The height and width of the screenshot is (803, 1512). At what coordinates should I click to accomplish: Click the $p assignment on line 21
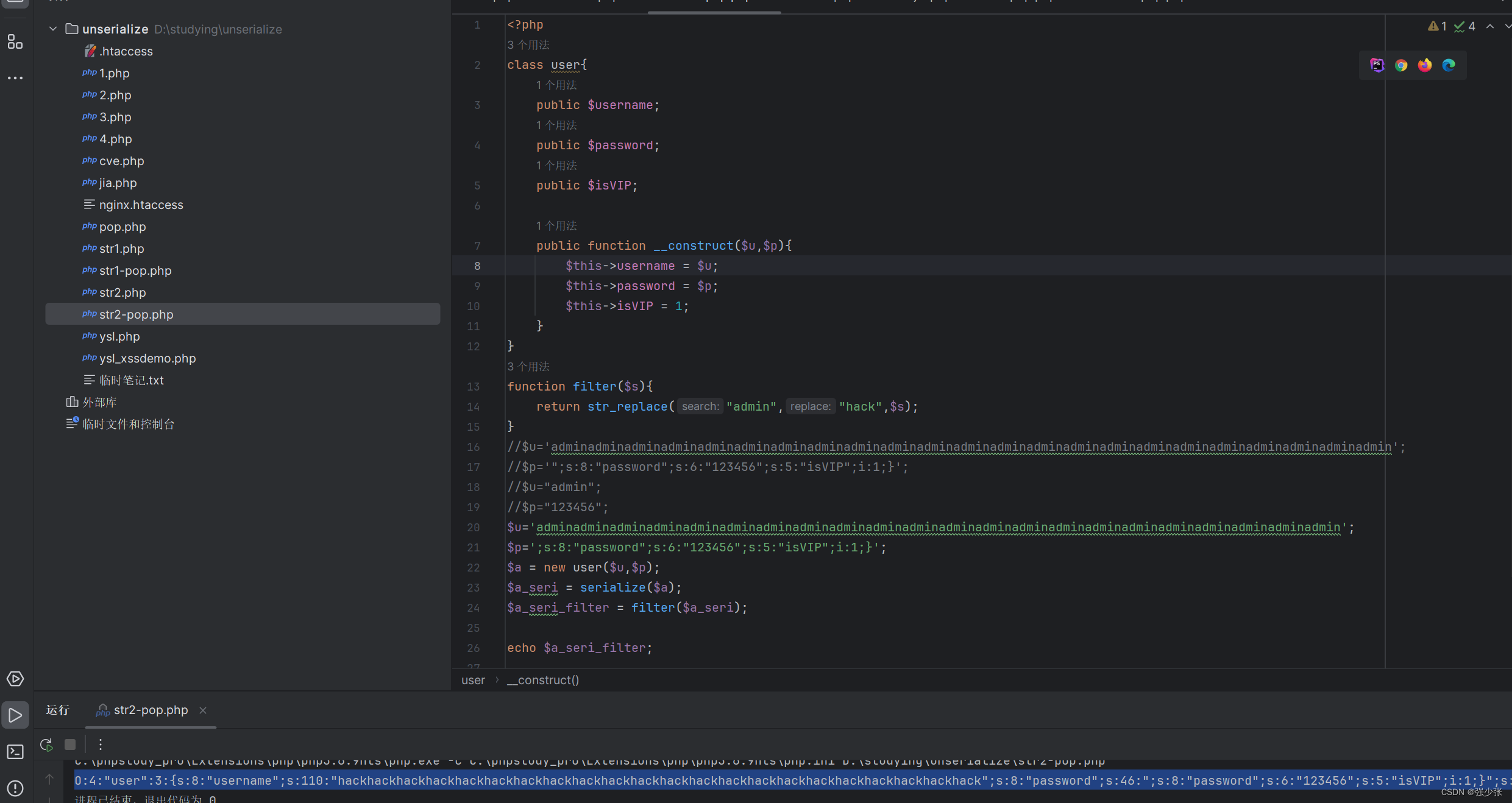point(697,548)
